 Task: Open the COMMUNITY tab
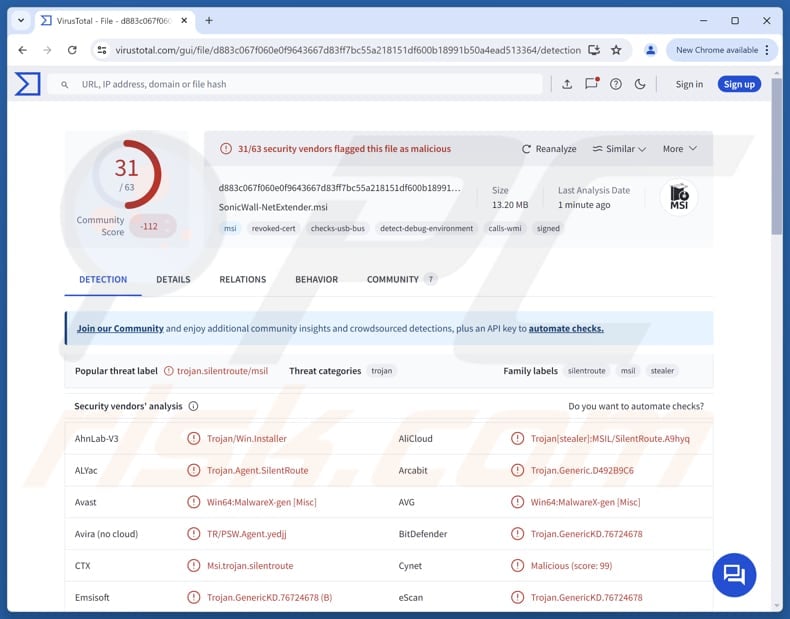coord(394,279)
